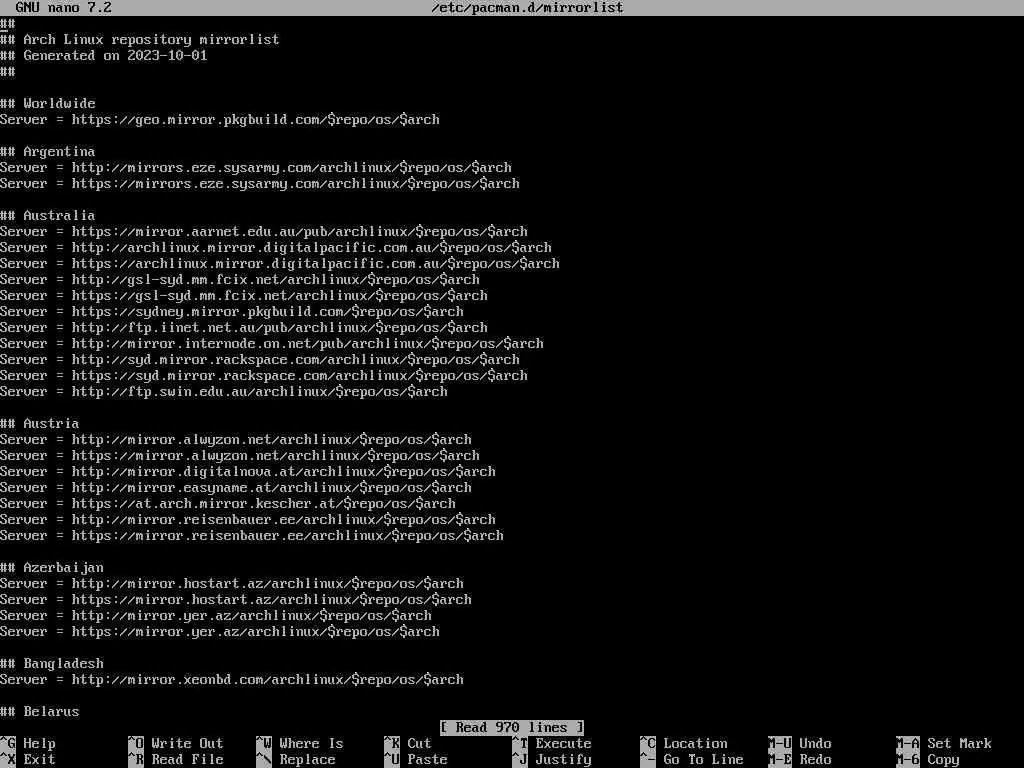
Task: Click the GNU nano 7.2 version label
Action: [x=64, y=8]
